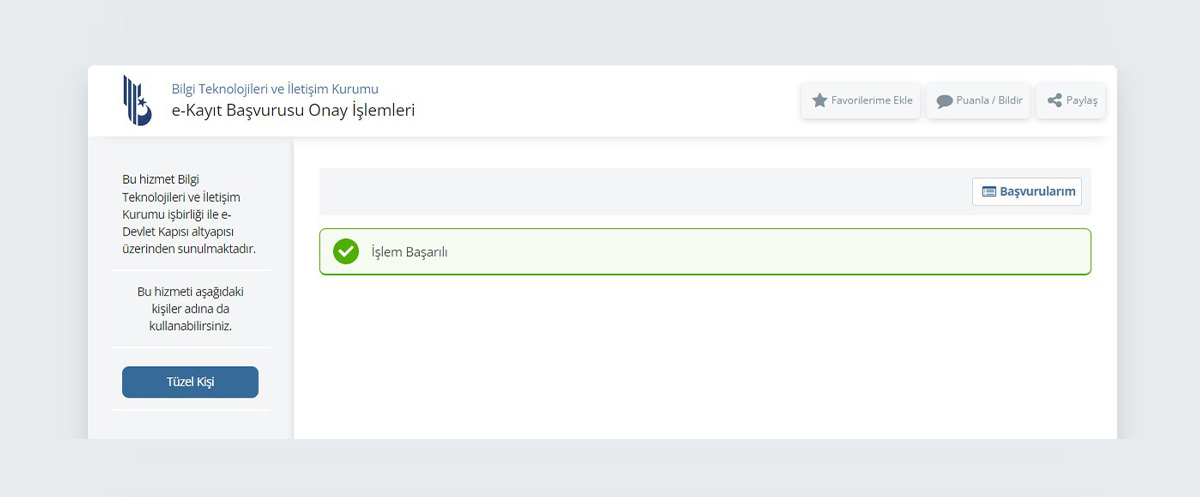Click the e-Kayıt Başvurusu Onay İşlemleri title
1200x497 pixels.
(x=293, y=111)
